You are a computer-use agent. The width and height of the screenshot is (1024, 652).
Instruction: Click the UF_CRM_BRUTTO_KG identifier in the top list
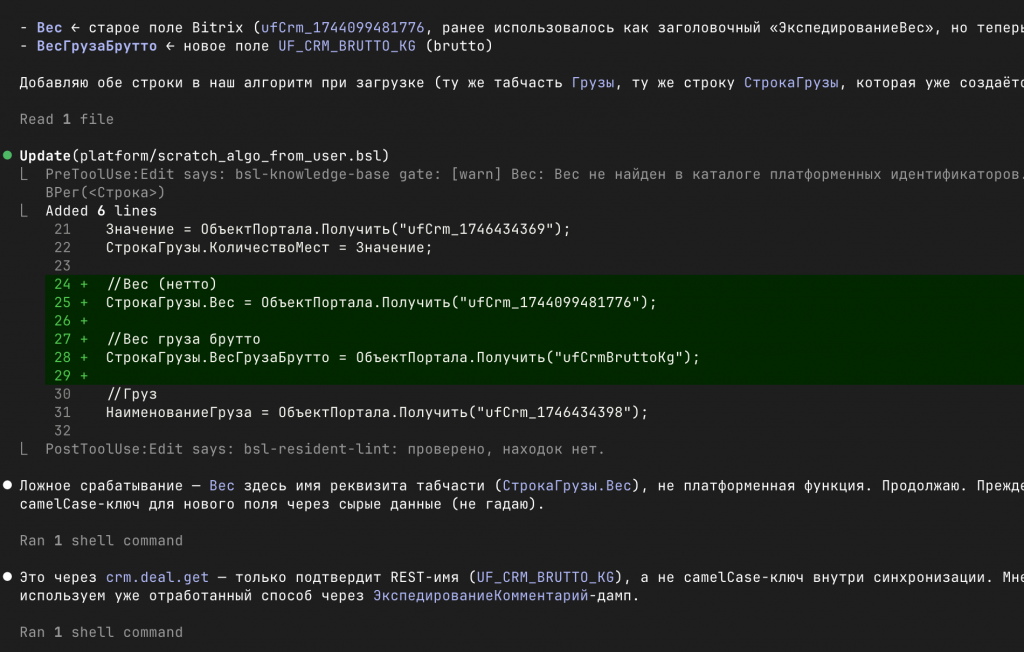pos(347,46)
